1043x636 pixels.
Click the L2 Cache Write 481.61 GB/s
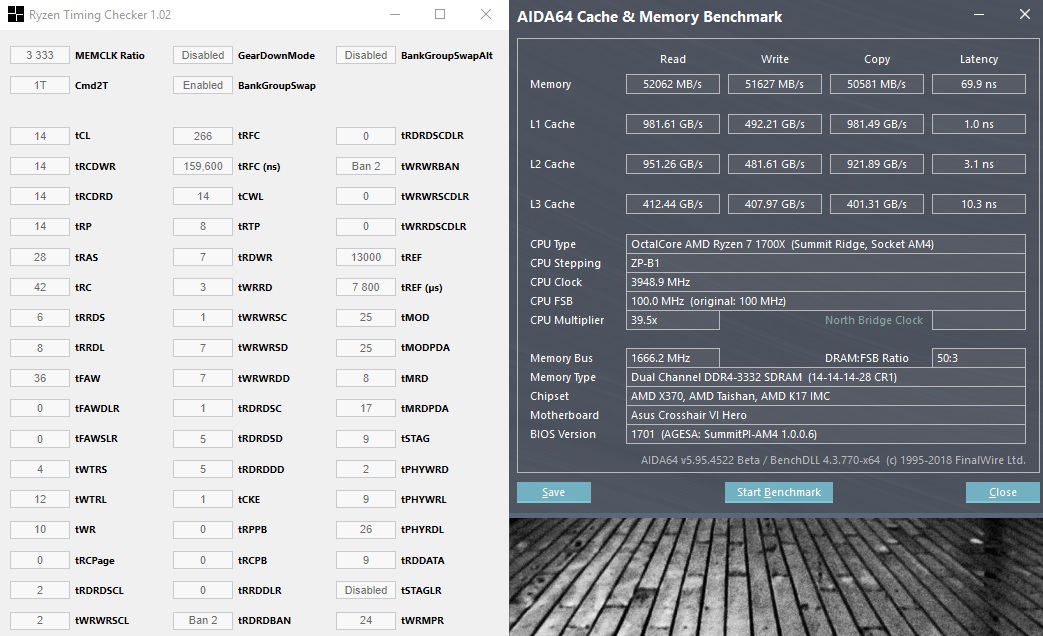774,164
